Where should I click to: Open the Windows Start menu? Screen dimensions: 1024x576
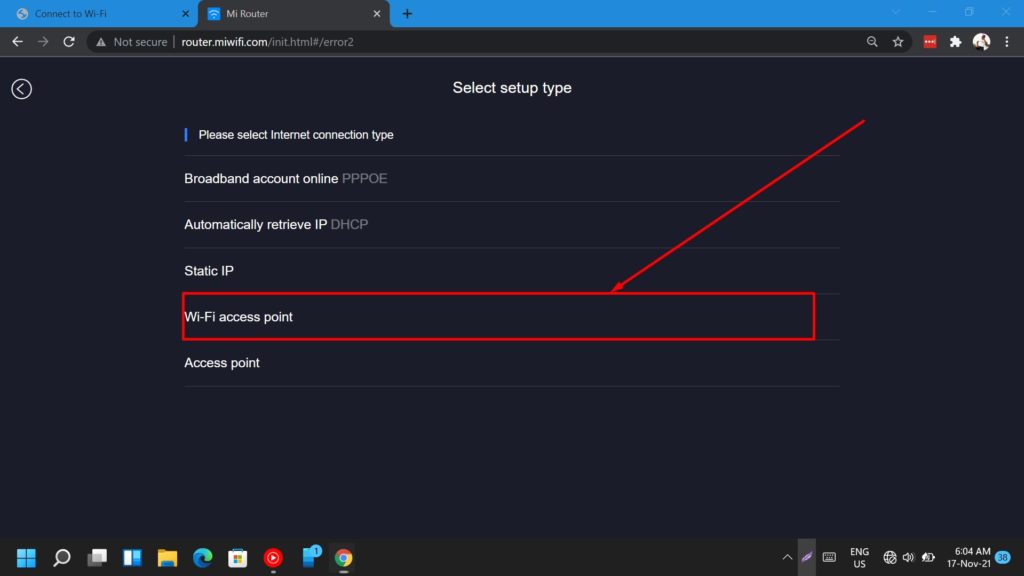(26, 558)
